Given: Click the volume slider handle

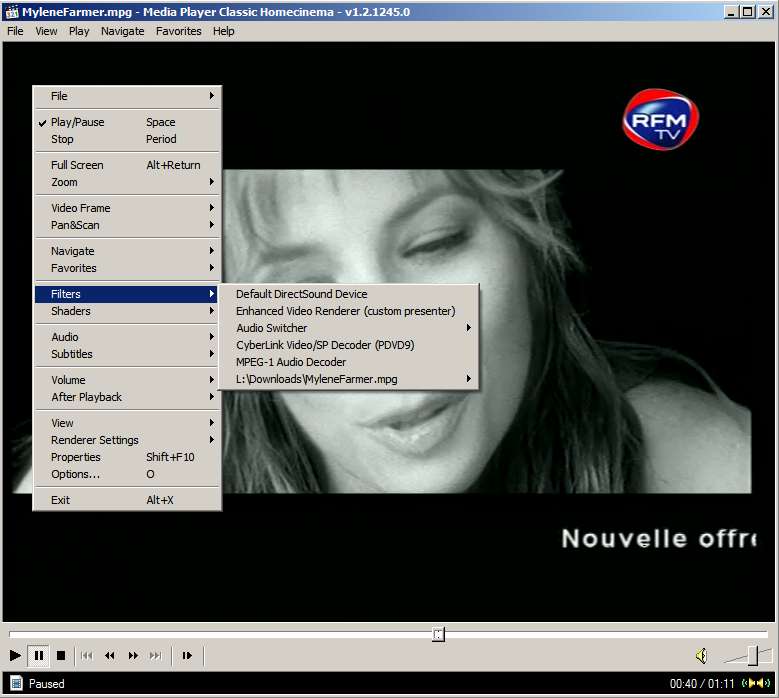Looking at the screenshot, I should (753, 656).
